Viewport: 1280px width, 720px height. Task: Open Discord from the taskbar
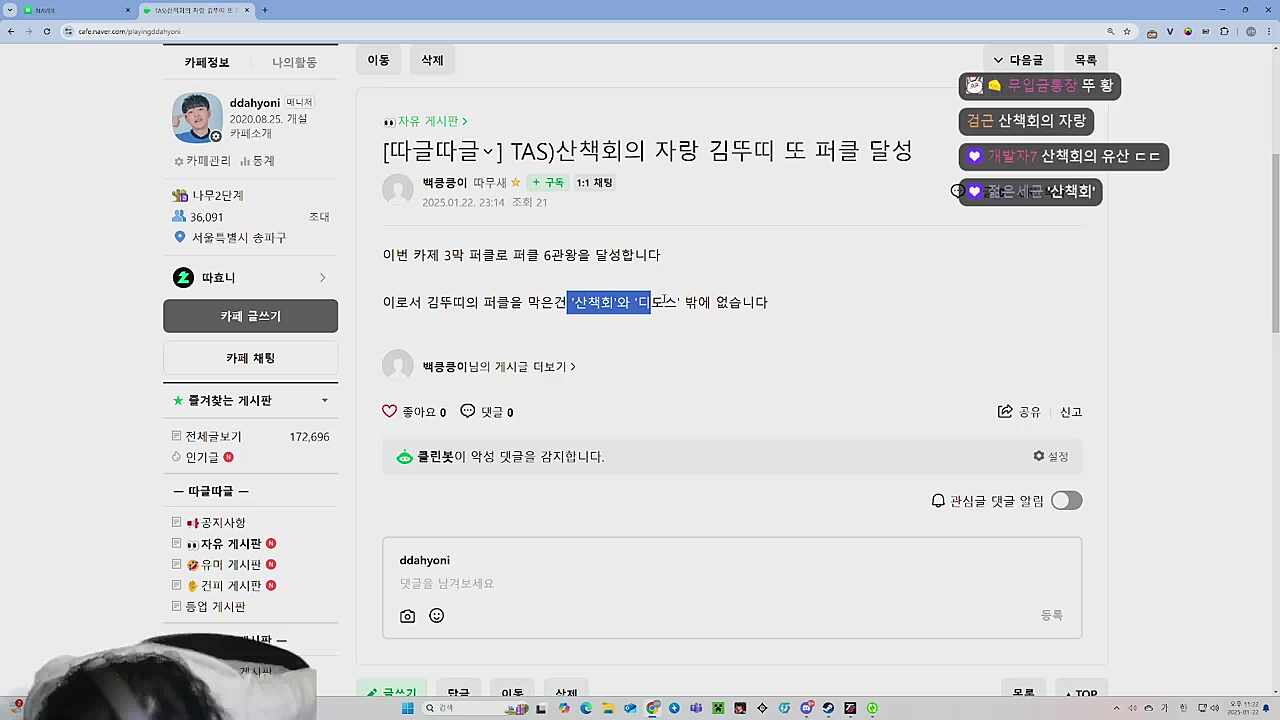click(x=806, y=708)
